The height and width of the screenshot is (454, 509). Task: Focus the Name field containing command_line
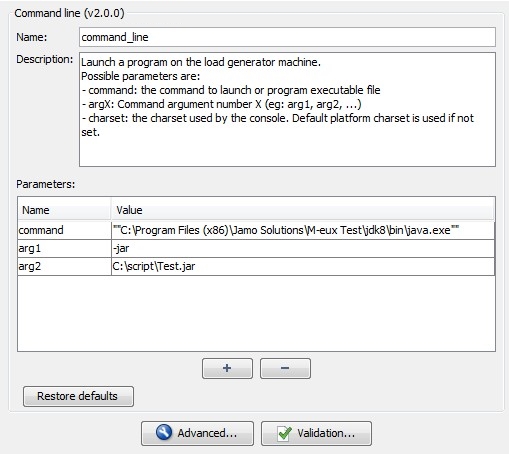[287, 37]
